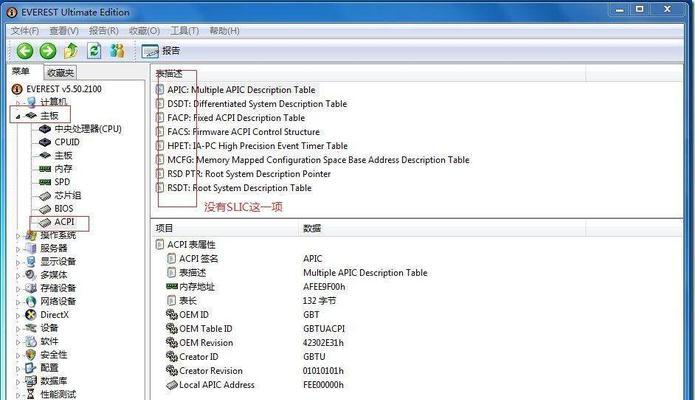Select APIC: Multiple APIC Description Table row
Screen dimensions: 695x400
[x=236, y=90]
